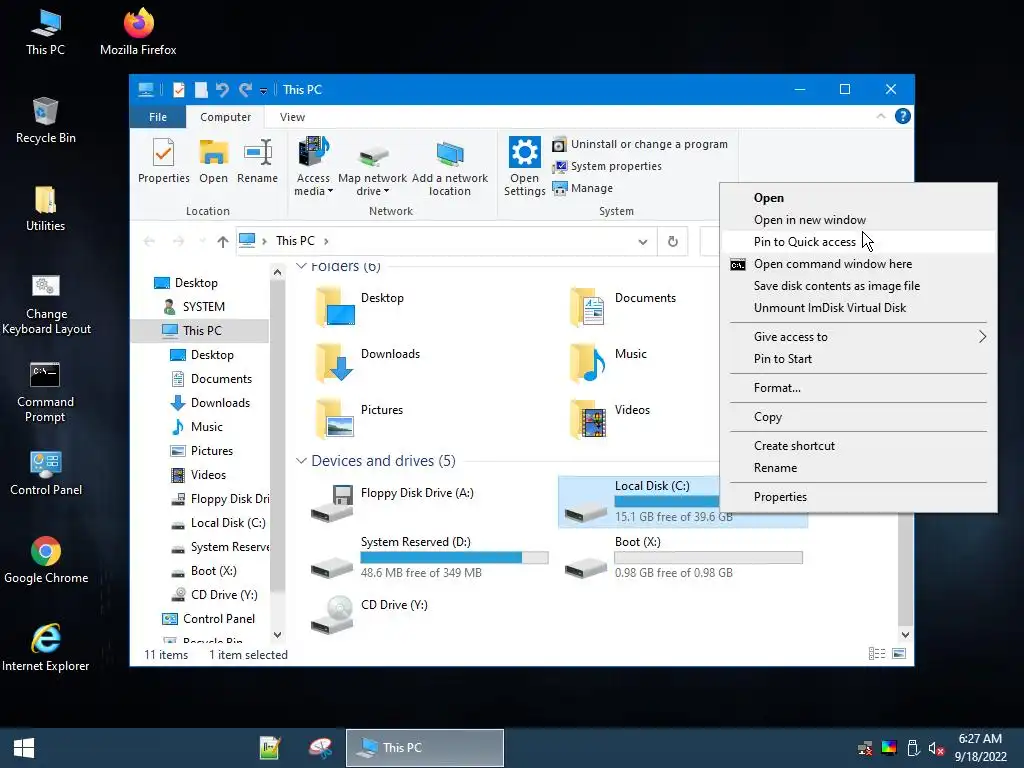Click scroll-down arrow of file pane scrollbar
This screenshot has height=768, width=1024.
[x=905, y=634]
